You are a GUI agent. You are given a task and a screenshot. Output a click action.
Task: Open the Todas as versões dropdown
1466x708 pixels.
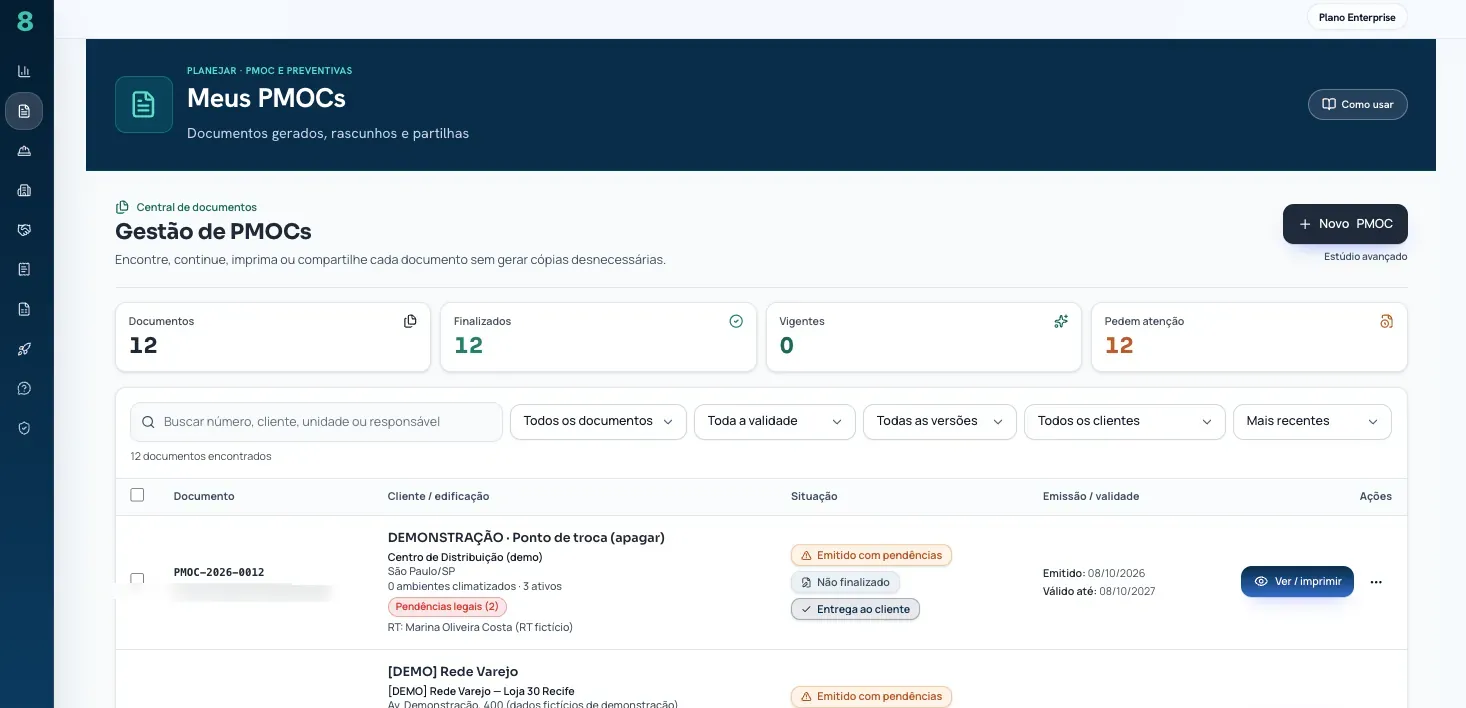pyautogui.click(x=940, y=422)
